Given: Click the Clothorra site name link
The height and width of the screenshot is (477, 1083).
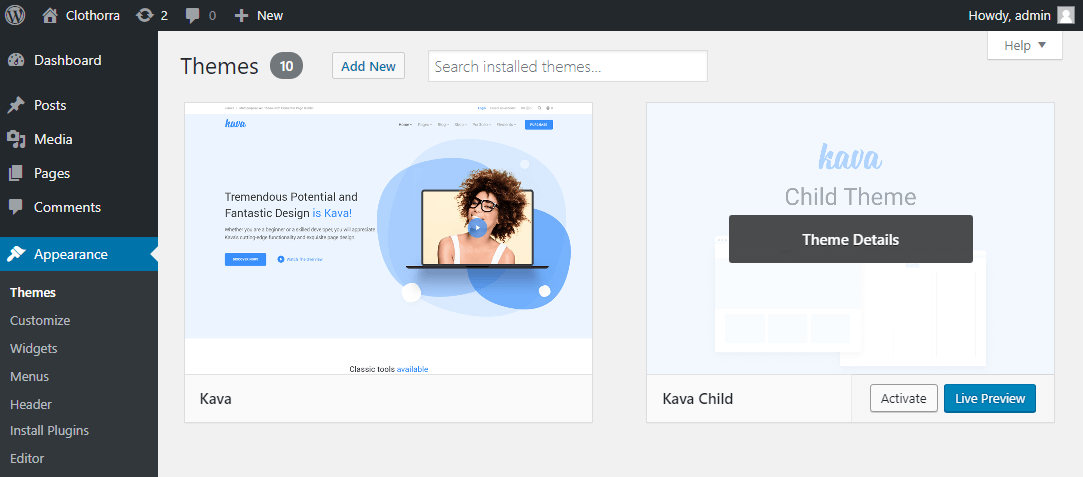Looking at the screenshot, I should 93,15.
